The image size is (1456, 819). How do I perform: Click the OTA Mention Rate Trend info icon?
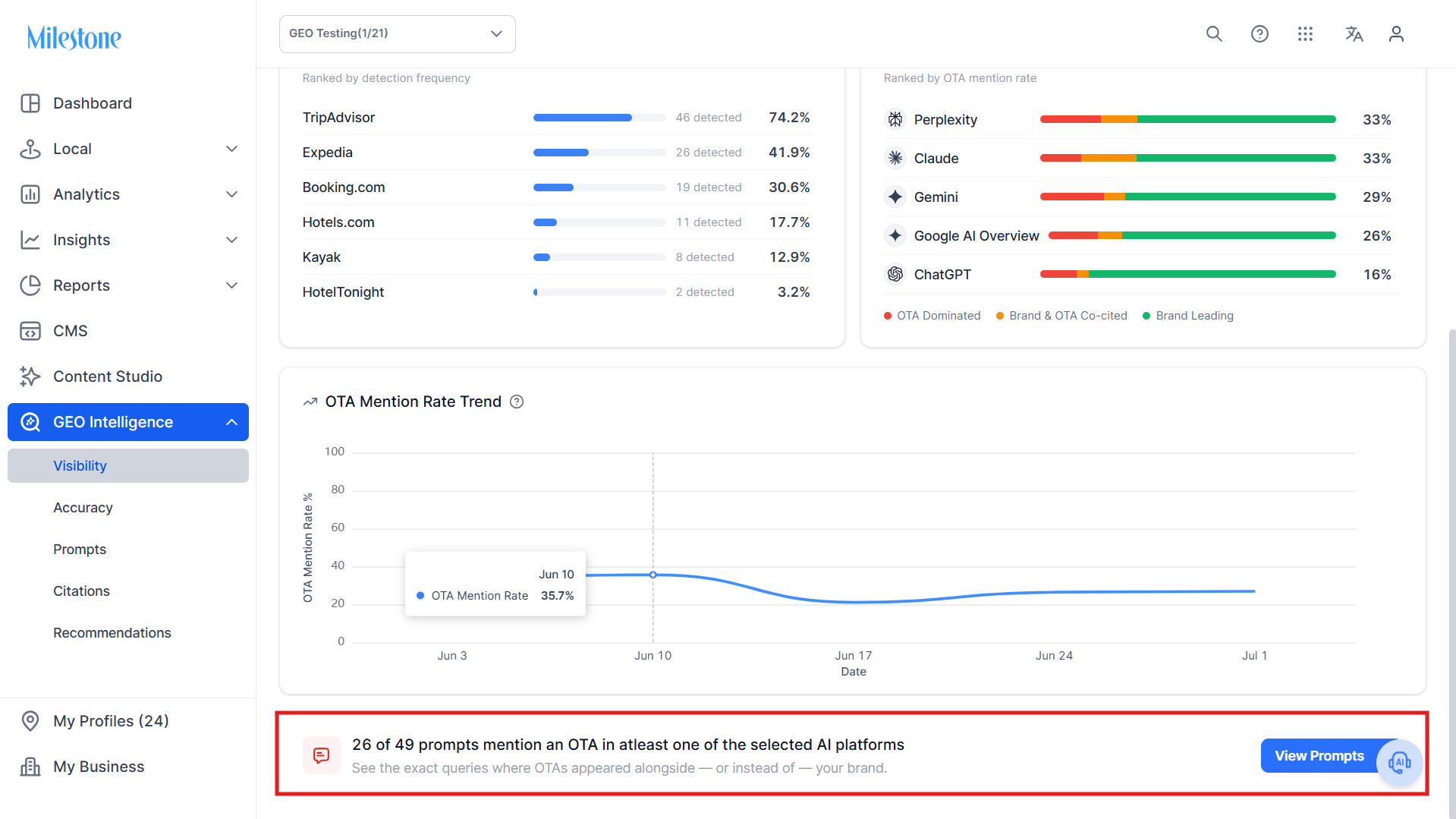coord(517,402)
